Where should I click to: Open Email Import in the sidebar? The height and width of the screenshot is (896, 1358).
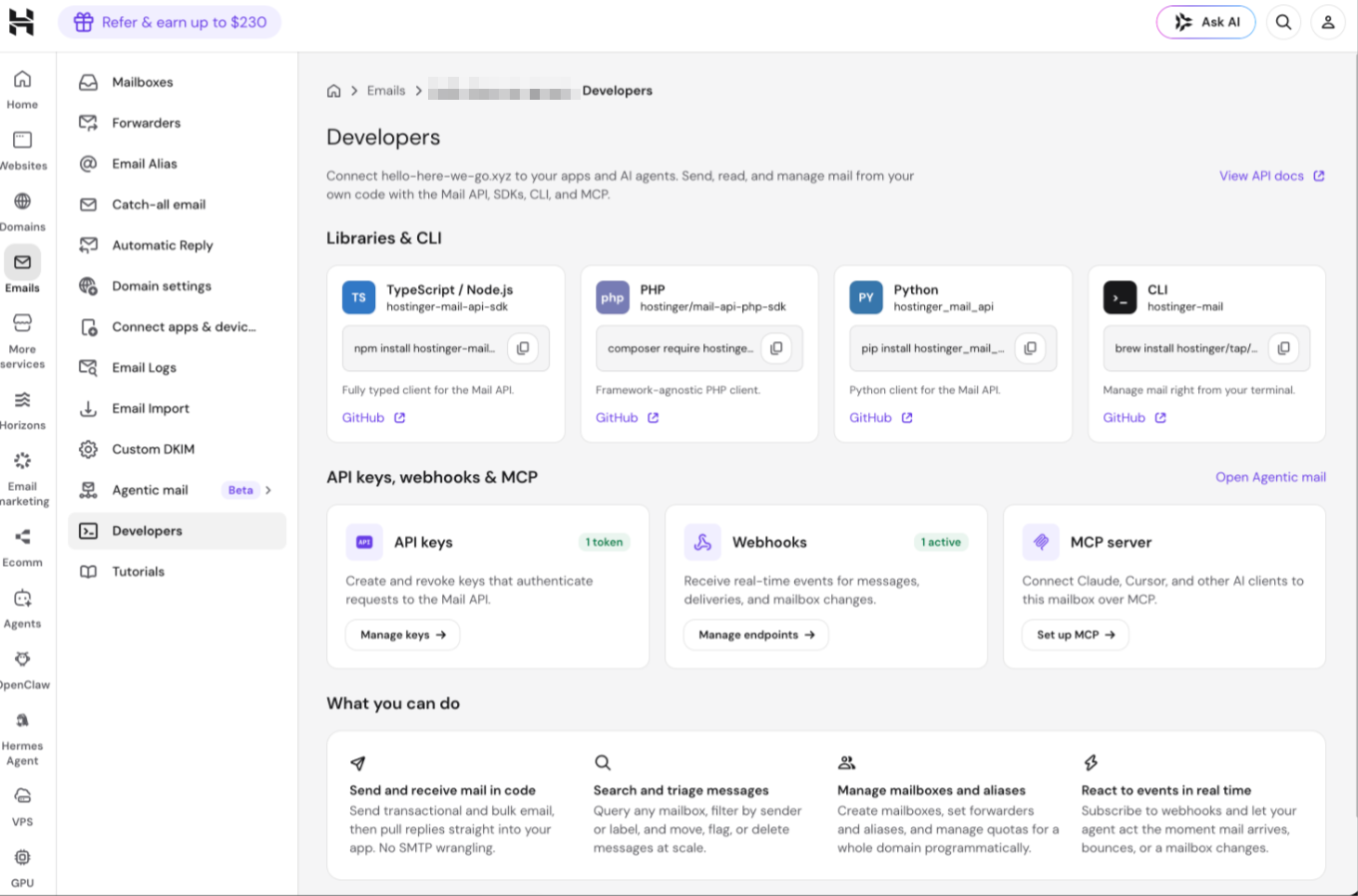pos(177,408)
